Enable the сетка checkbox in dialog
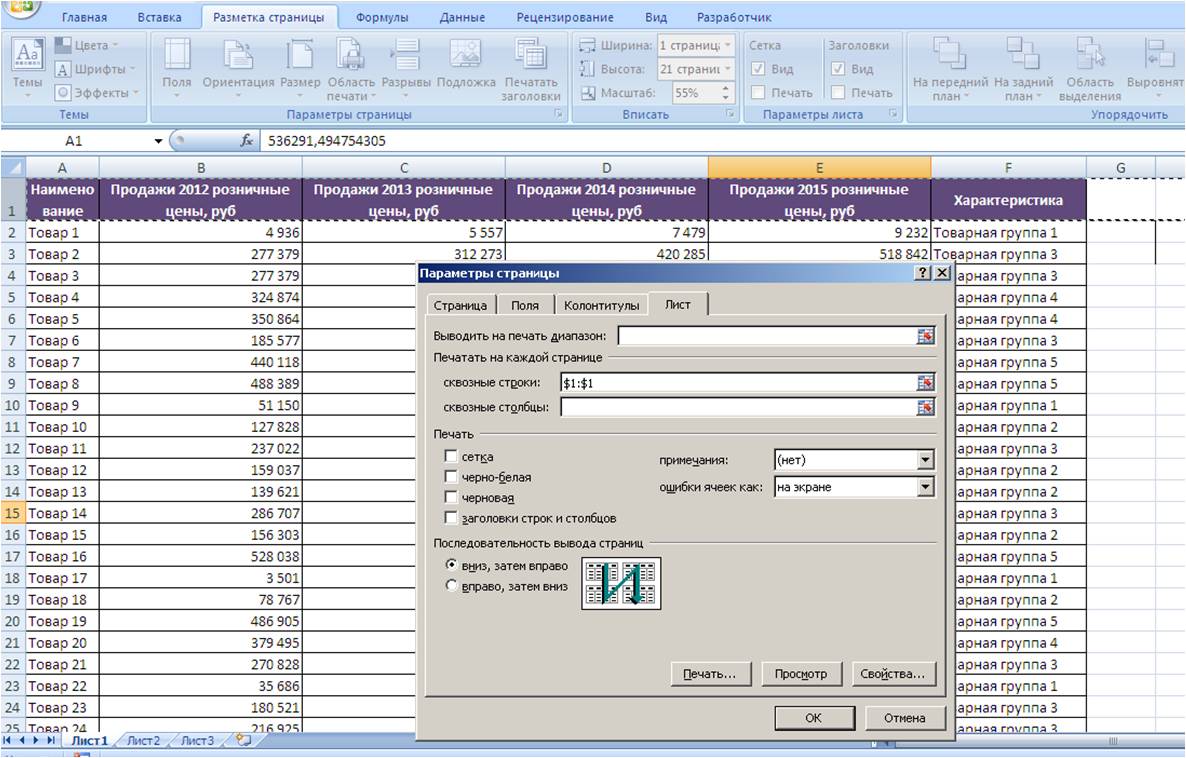The height and width of the screenshot is (758, 1186). (x=452, y=457)
